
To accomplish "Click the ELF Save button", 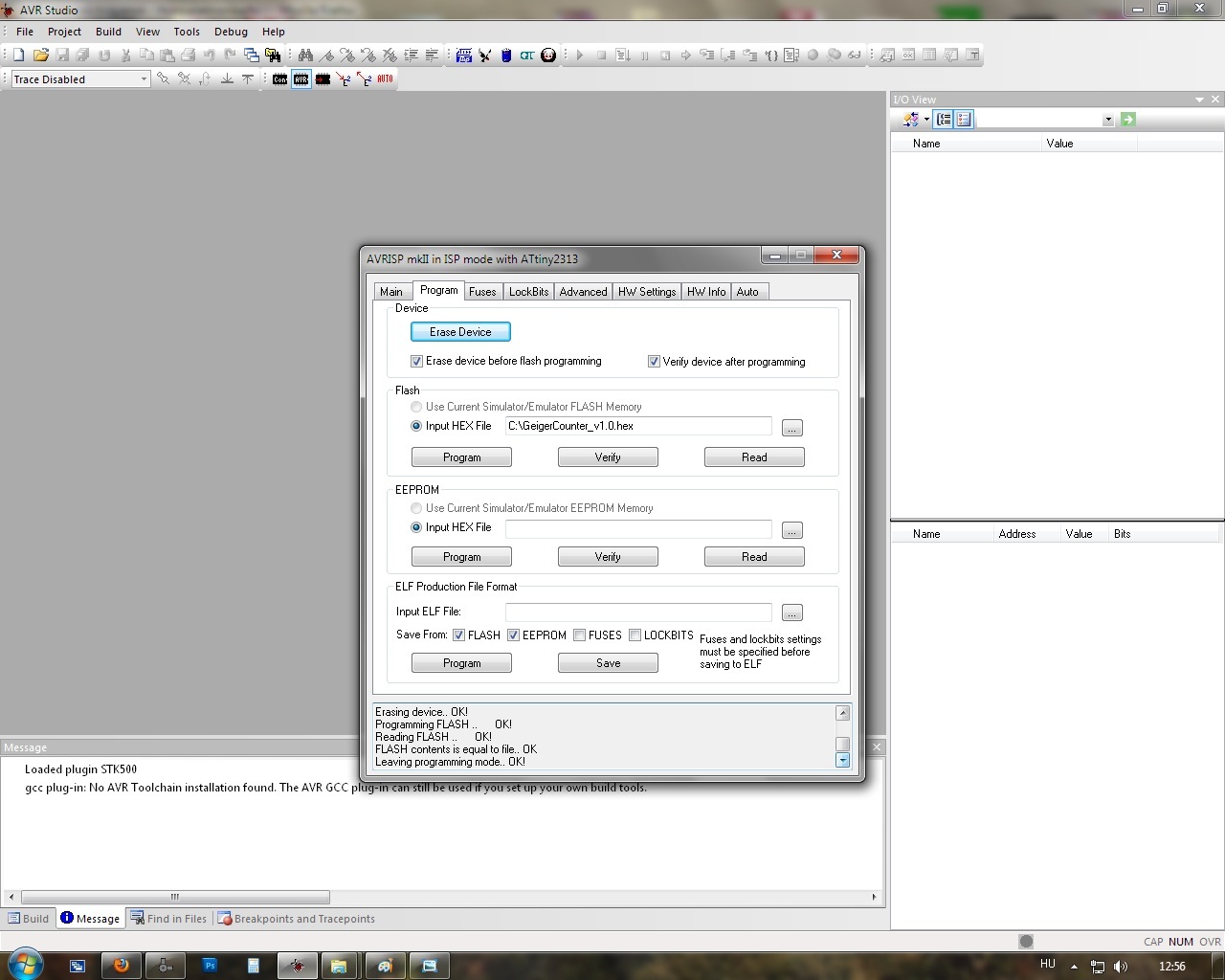I will [608, 663].
